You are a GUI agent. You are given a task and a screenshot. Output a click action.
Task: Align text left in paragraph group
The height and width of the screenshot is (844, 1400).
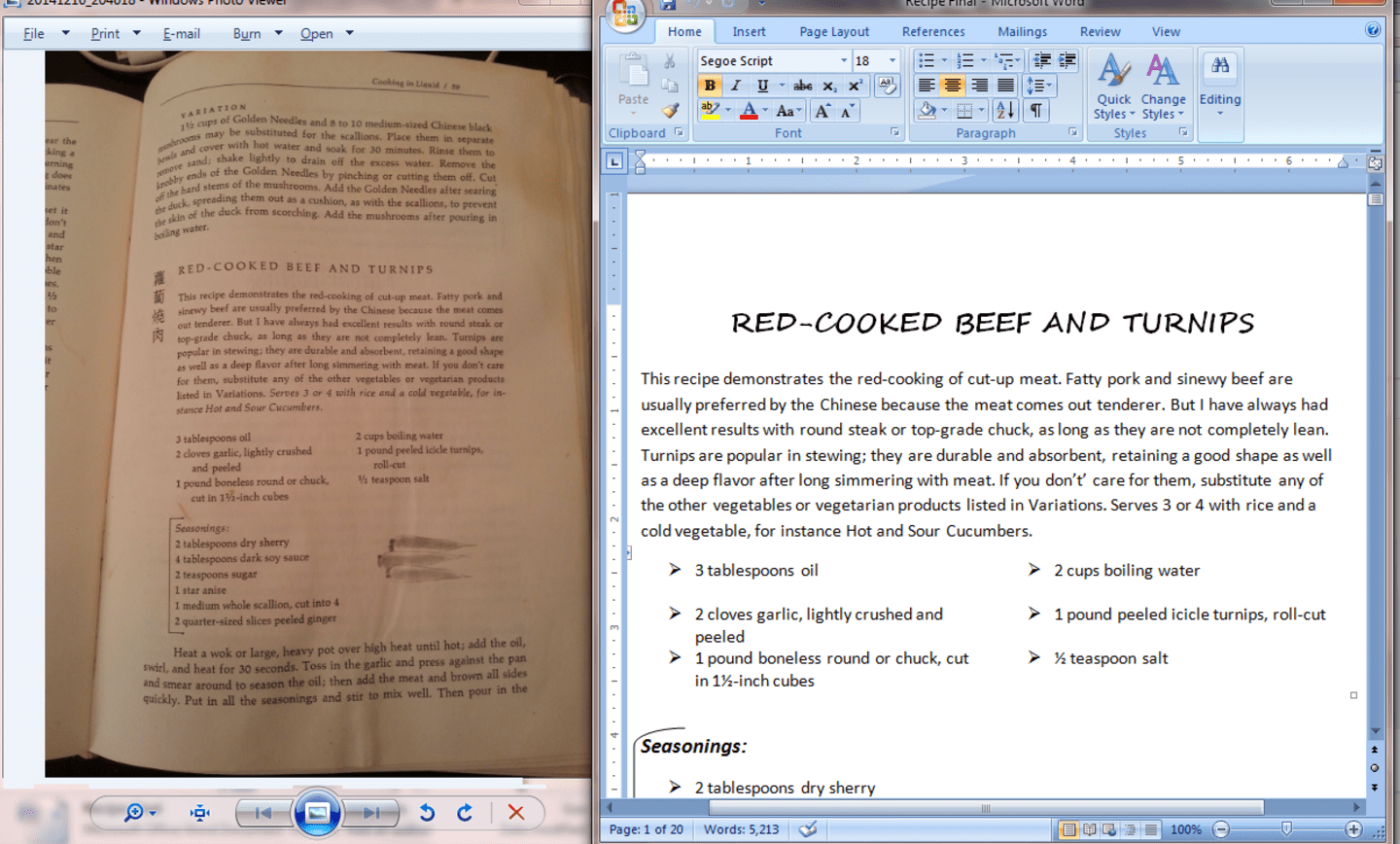[927, 86]
